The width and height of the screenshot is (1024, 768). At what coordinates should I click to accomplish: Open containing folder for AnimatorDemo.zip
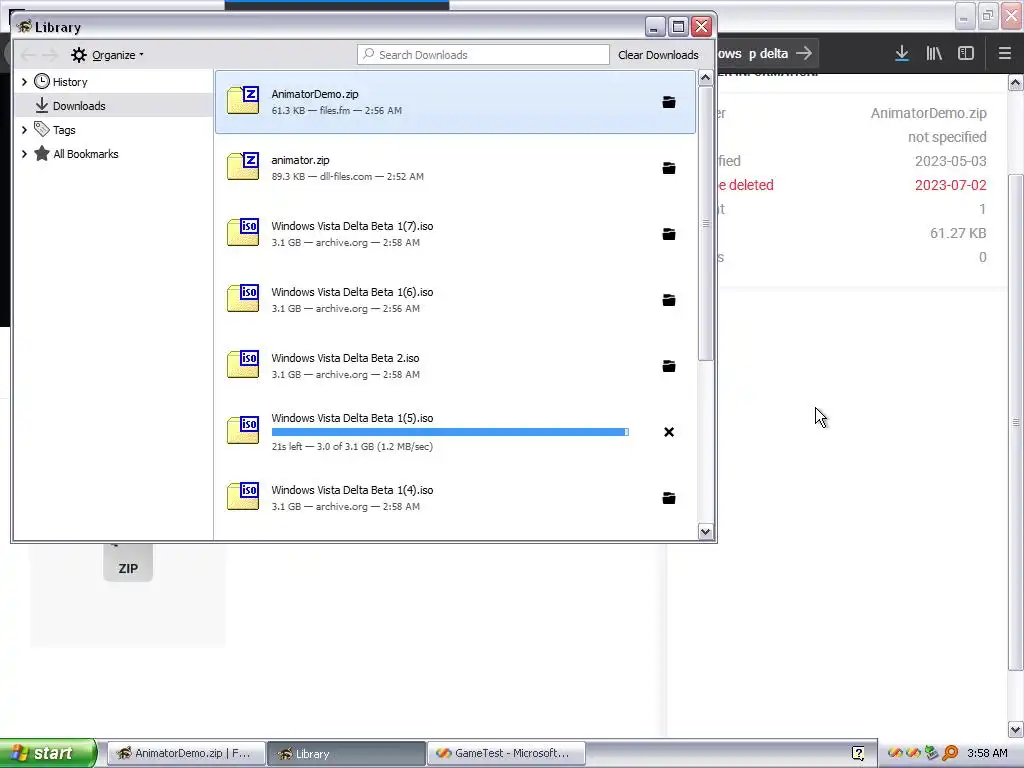click(669, 102)
